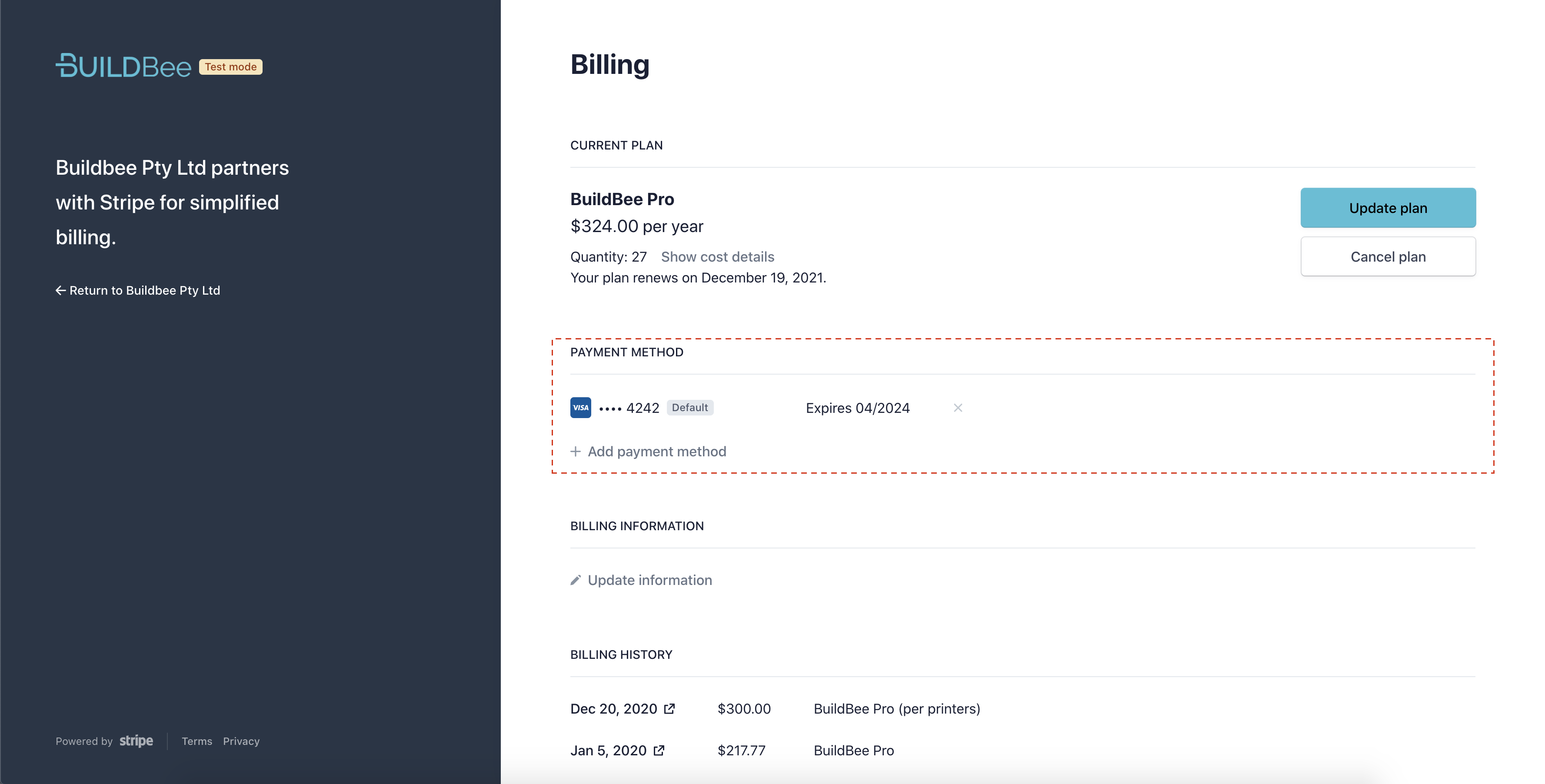Click the renewal date 'December 19, 2021' line
Screen dimensions: 1545x784
pos(698,278)
